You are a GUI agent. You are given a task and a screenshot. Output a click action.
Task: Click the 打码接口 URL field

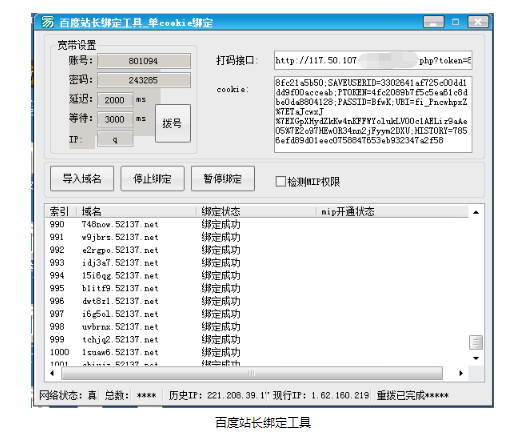point(373,60)
